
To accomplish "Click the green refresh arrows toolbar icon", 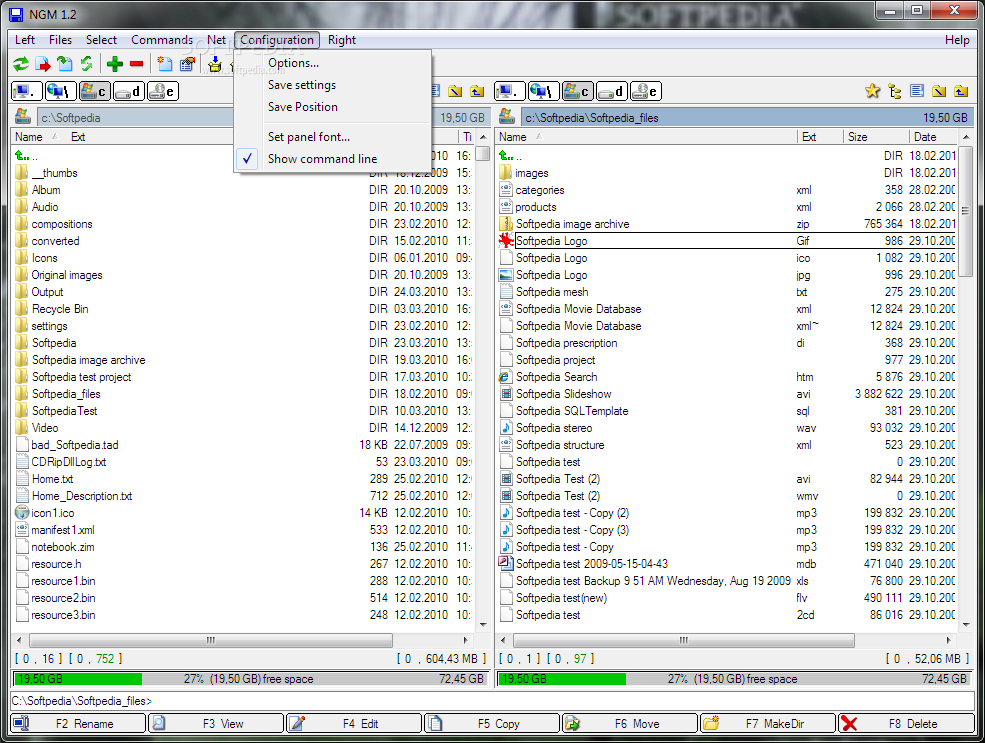I will tap(21, 64).
